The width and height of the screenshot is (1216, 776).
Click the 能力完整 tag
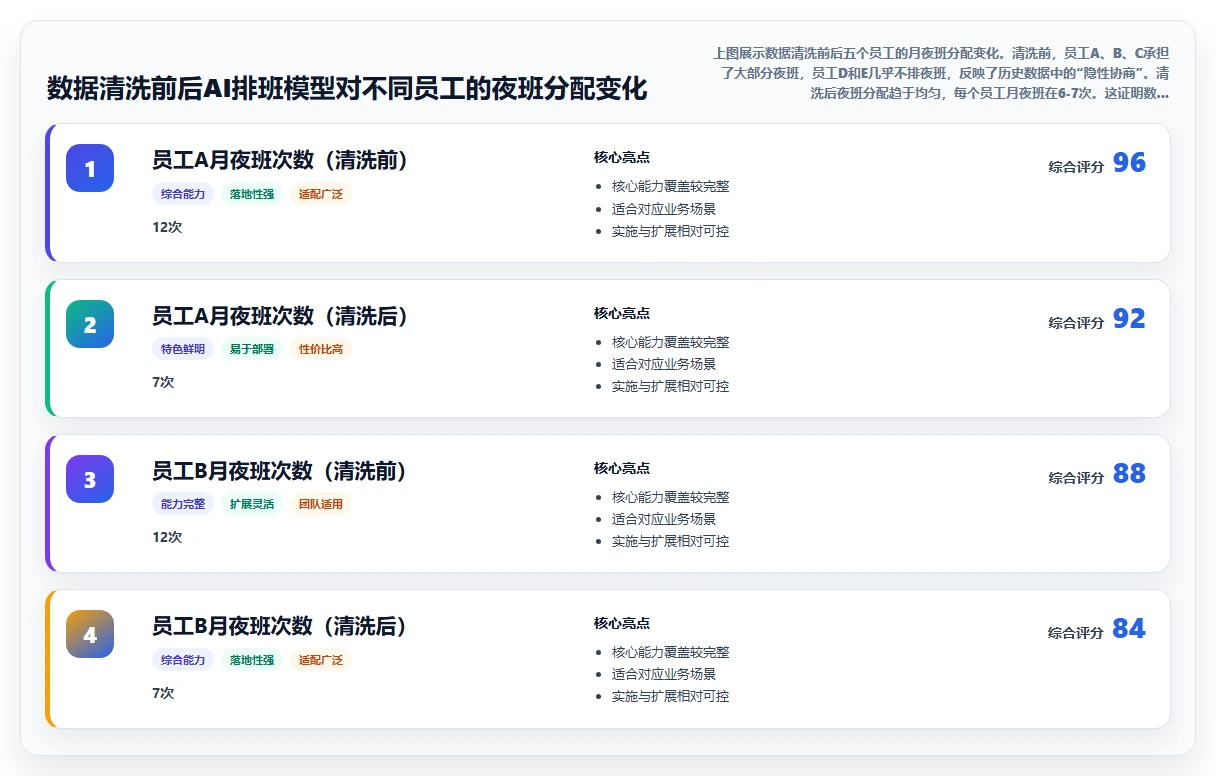tap(183, 504)
